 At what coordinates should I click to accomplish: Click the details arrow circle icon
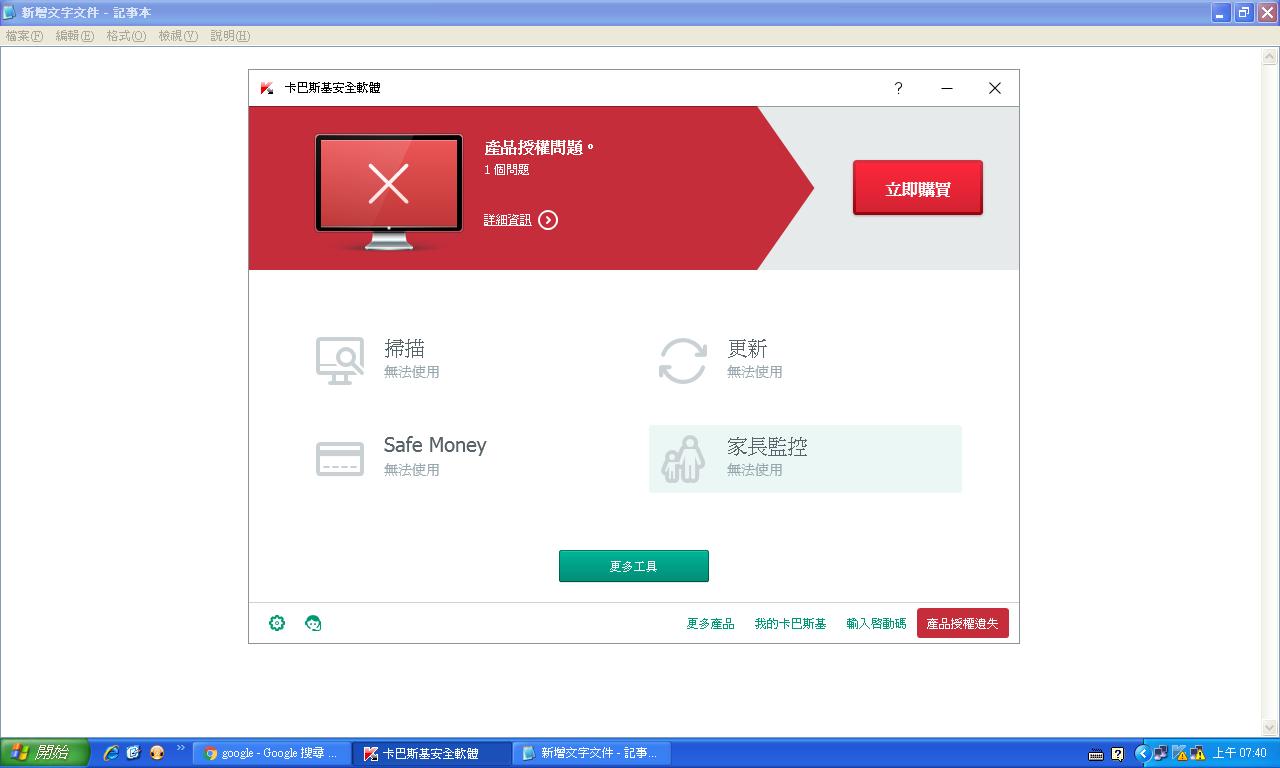click(x=548, y=220)
